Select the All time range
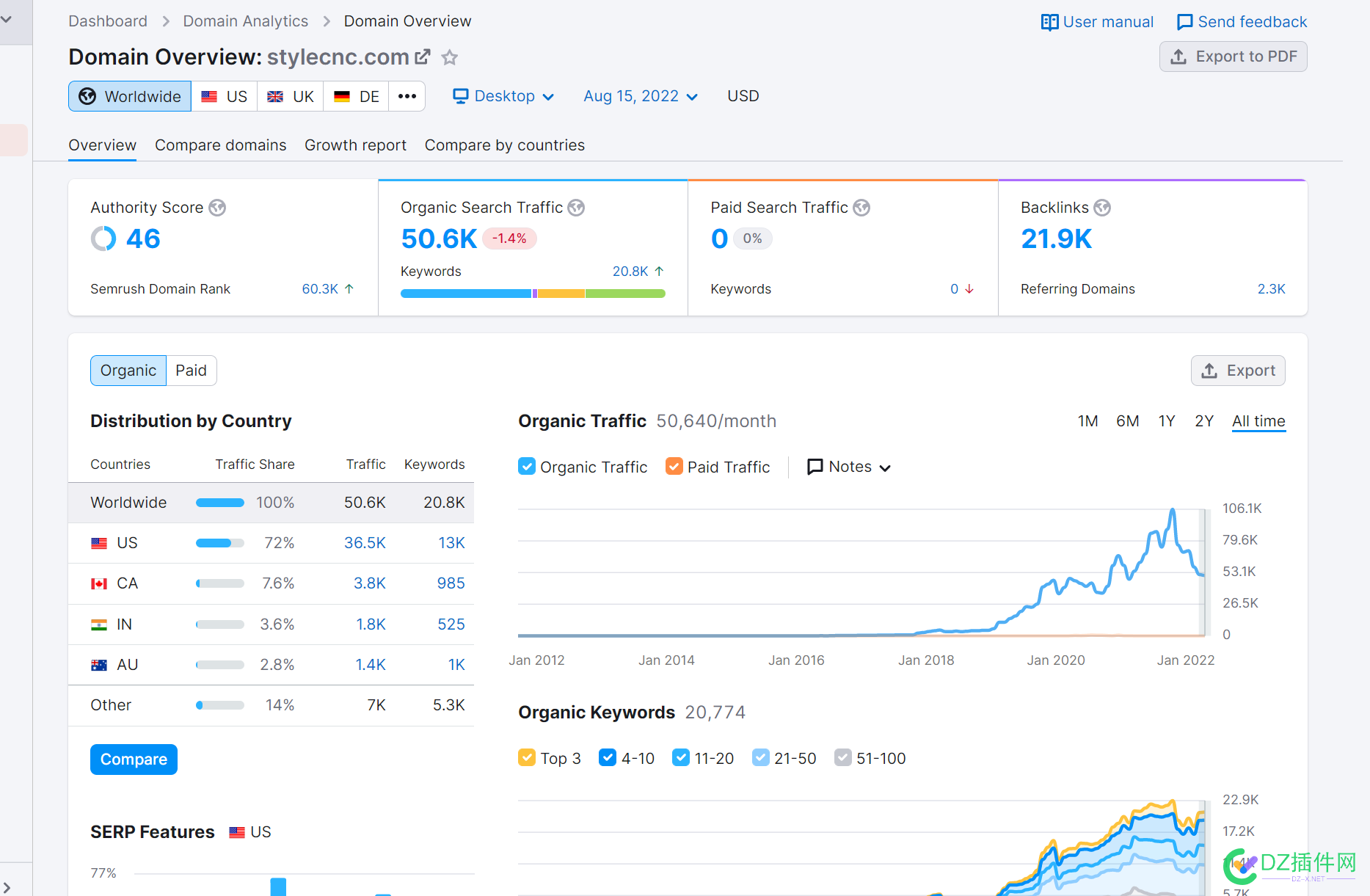 1259,421
